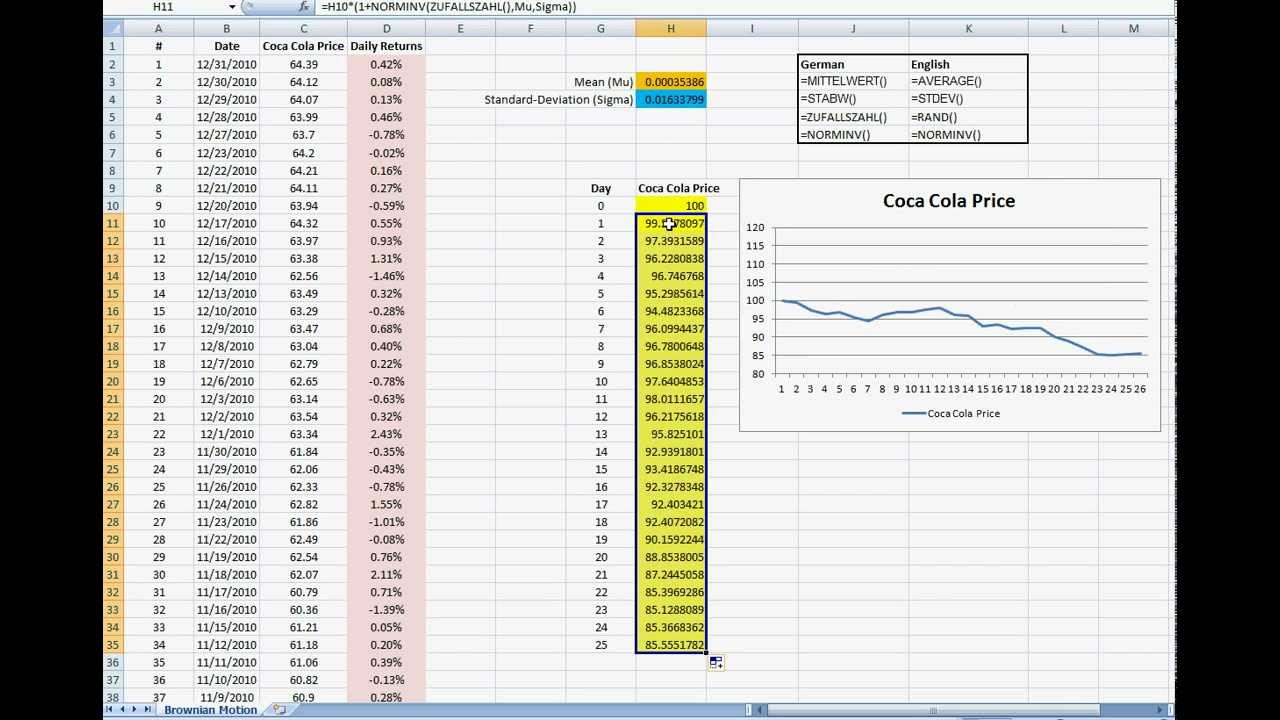Select row header 1
Viewport: 1280px width, 720px height.
coord(112,46)
